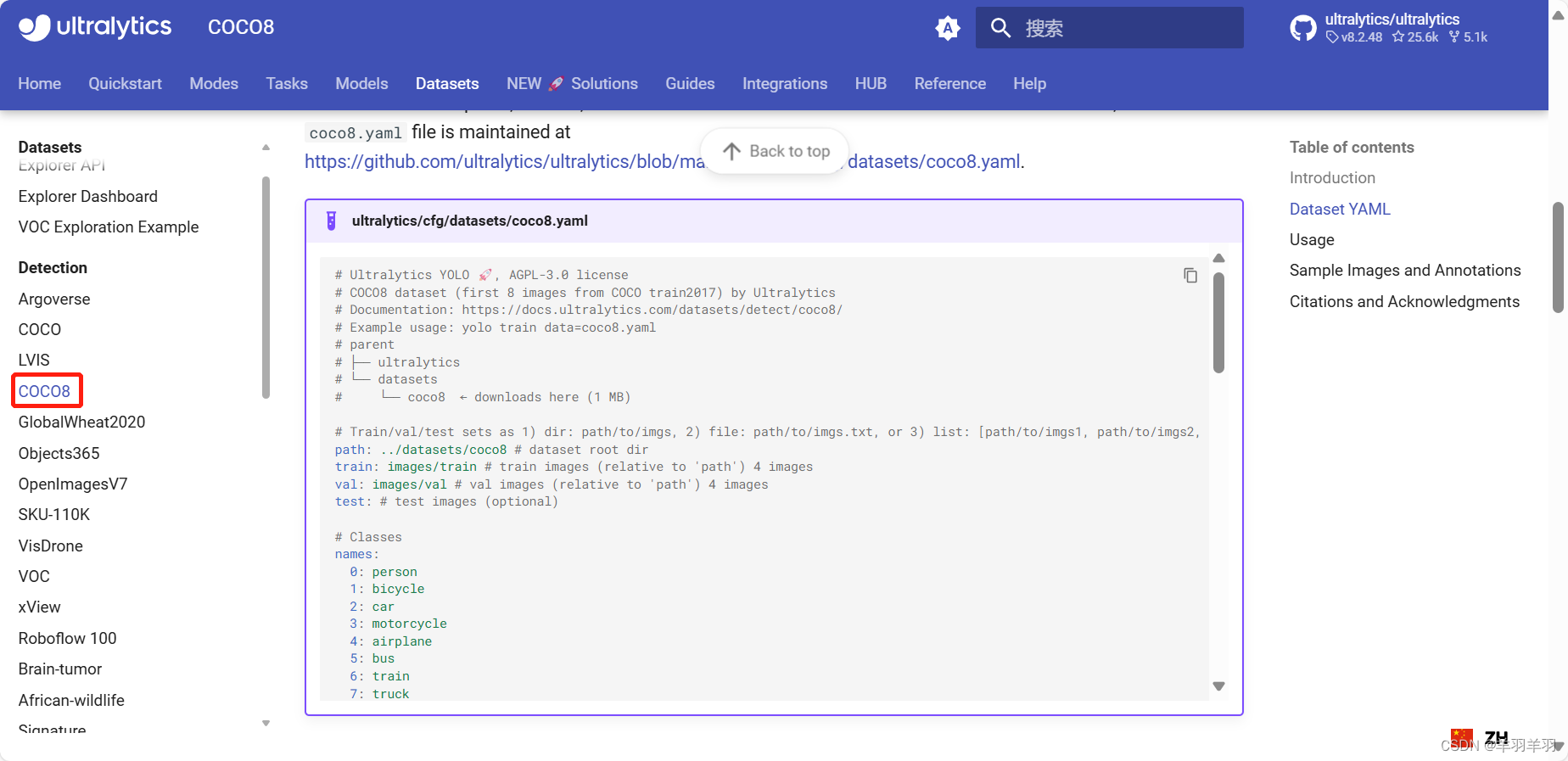Open the Integrations tab
The width and height of the screenshot is (1568, 761).
pos(785,84)
